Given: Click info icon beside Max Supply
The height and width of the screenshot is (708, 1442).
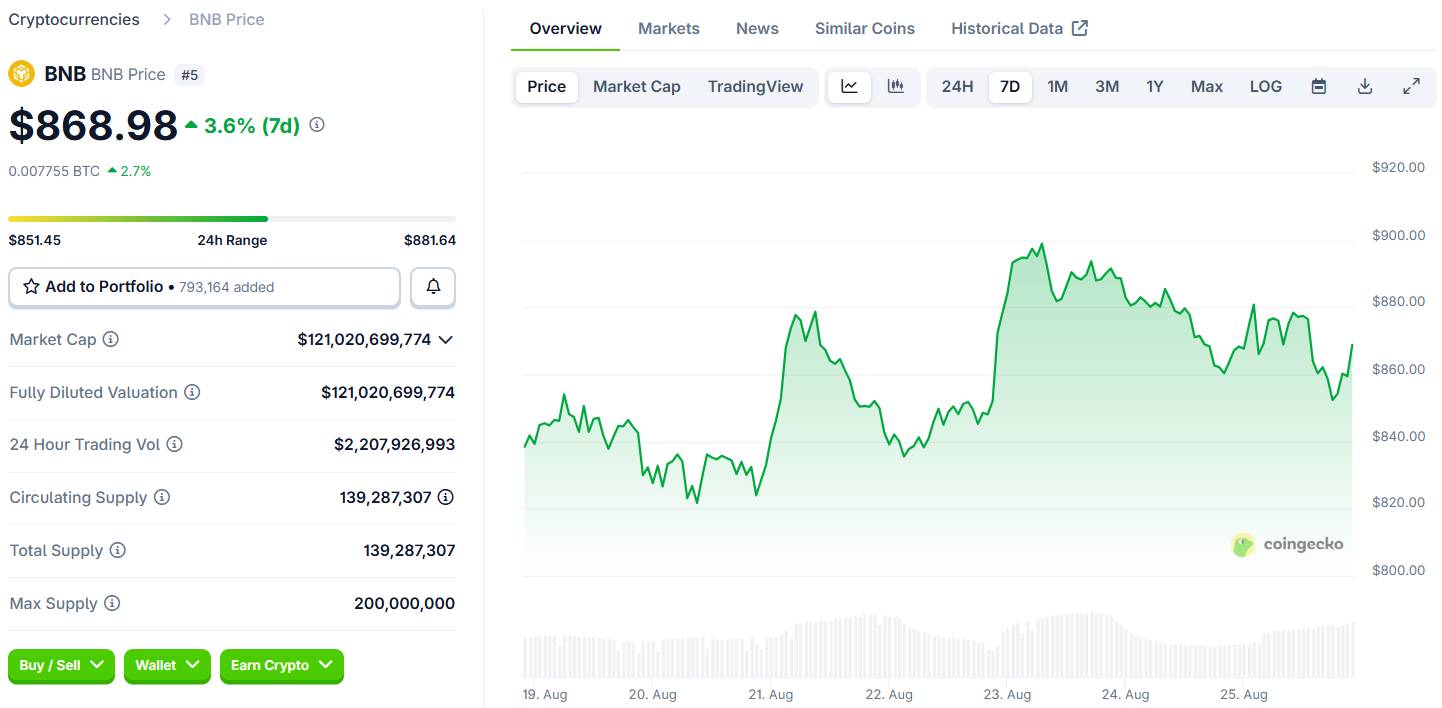Looking at the screenshot, I should click(x=112, y=604).
